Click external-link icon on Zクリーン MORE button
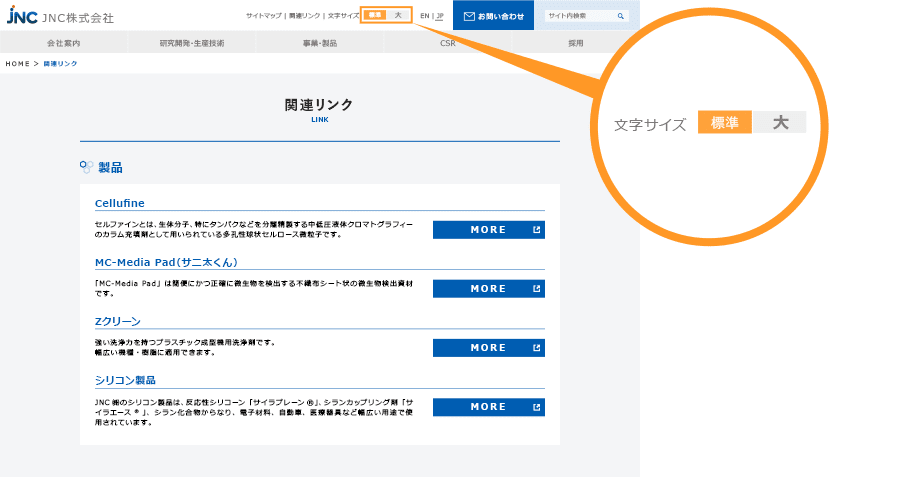This screenshot has width=901, height=477. (536, 348)
